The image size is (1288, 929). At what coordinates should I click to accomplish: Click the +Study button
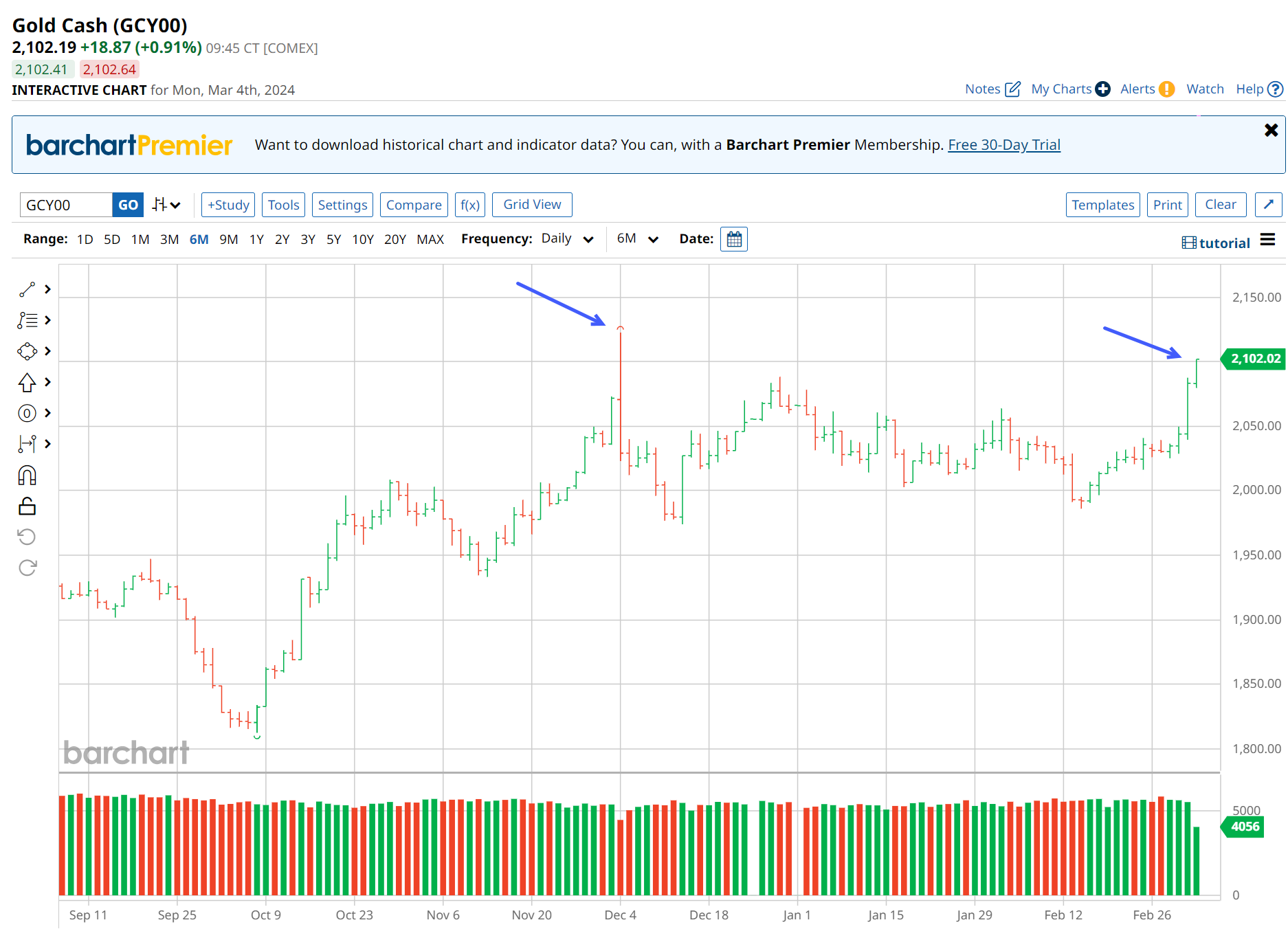(228, 205)
